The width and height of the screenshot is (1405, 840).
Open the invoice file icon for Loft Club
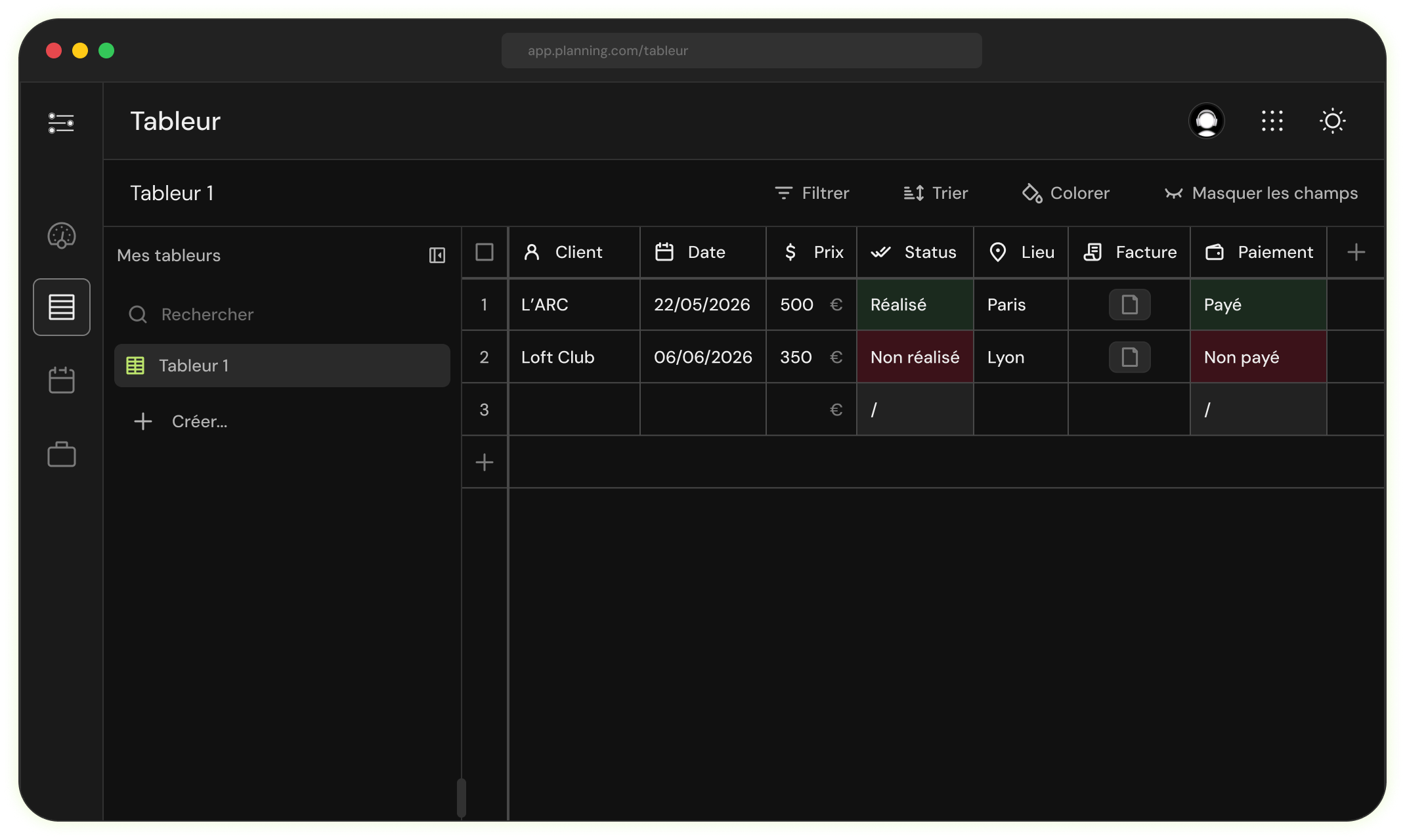(1130, 357)
